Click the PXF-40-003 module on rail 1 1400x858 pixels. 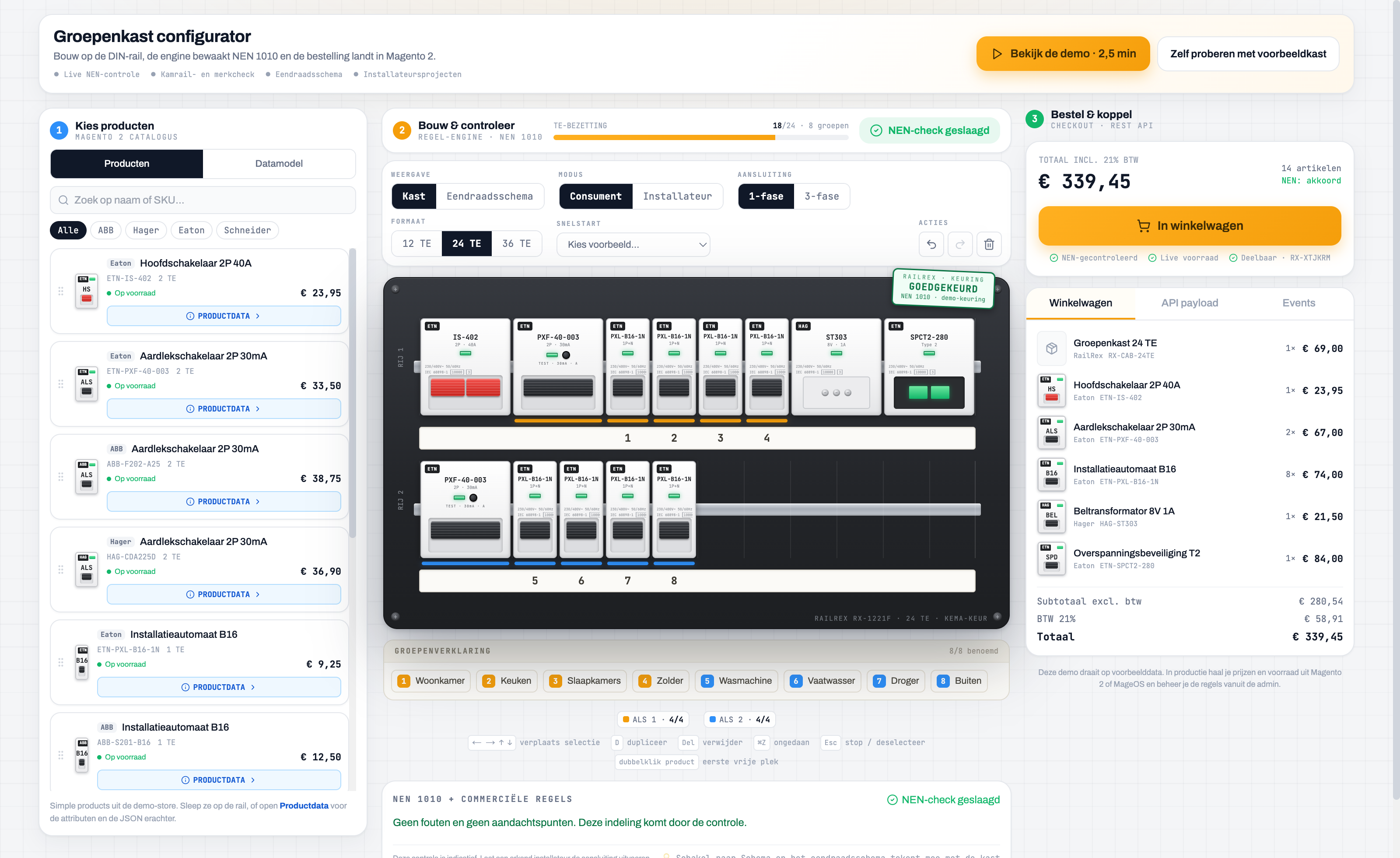[558, 367]
